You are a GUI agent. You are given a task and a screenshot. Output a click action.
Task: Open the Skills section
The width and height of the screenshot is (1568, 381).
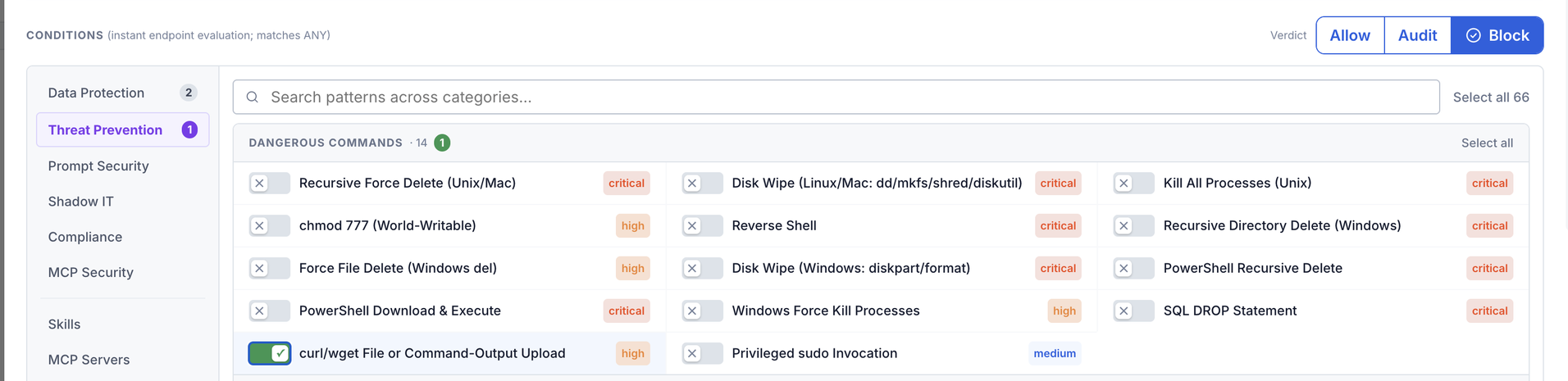click(x=123, y=324)
